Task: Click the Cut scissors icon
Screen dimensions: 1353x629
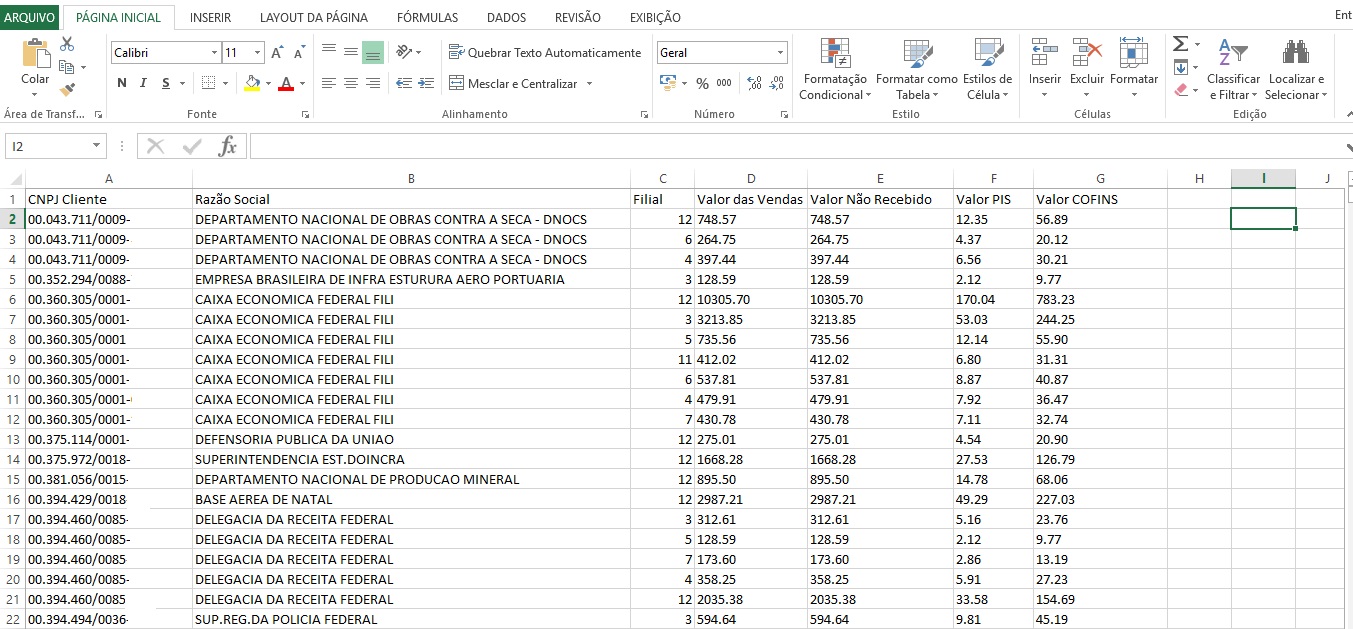Action: 67,44
